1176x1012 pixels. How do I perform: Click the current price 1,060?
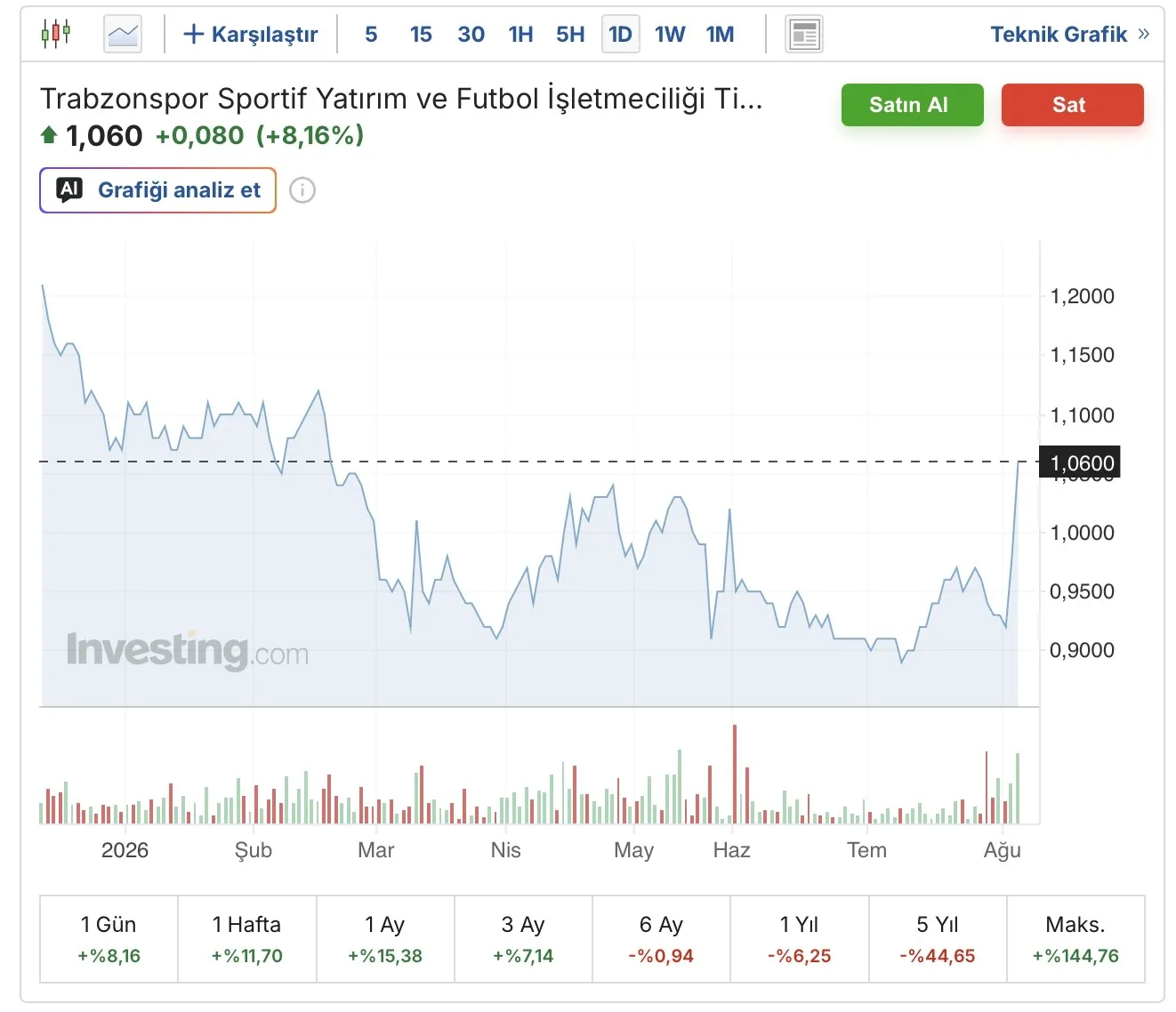pyautogui.click(x=104, y=135)
